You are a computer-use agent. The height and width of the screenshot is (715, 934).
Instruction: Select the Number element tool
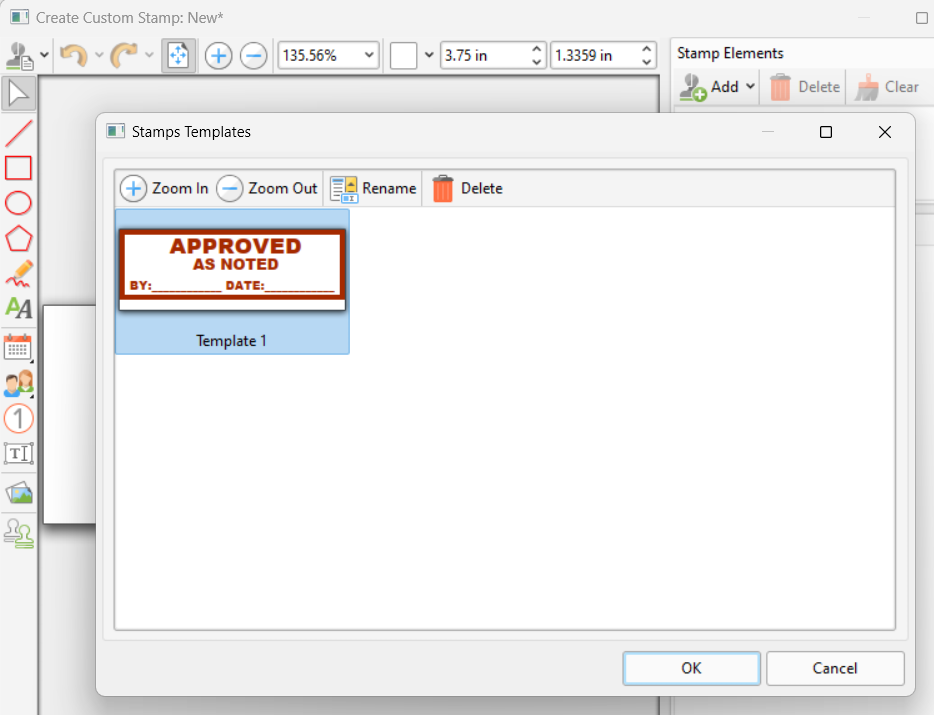pos(18,418)
